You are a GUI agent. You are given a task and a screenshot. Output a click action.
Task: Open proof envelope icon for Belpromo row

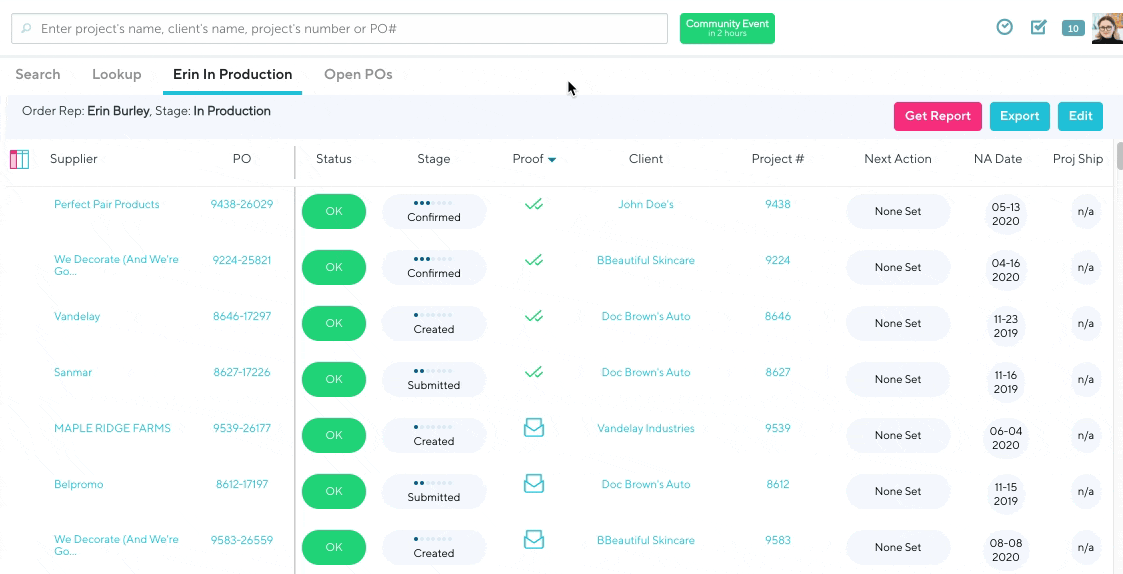pyautogui.click(x=534, y=484)
